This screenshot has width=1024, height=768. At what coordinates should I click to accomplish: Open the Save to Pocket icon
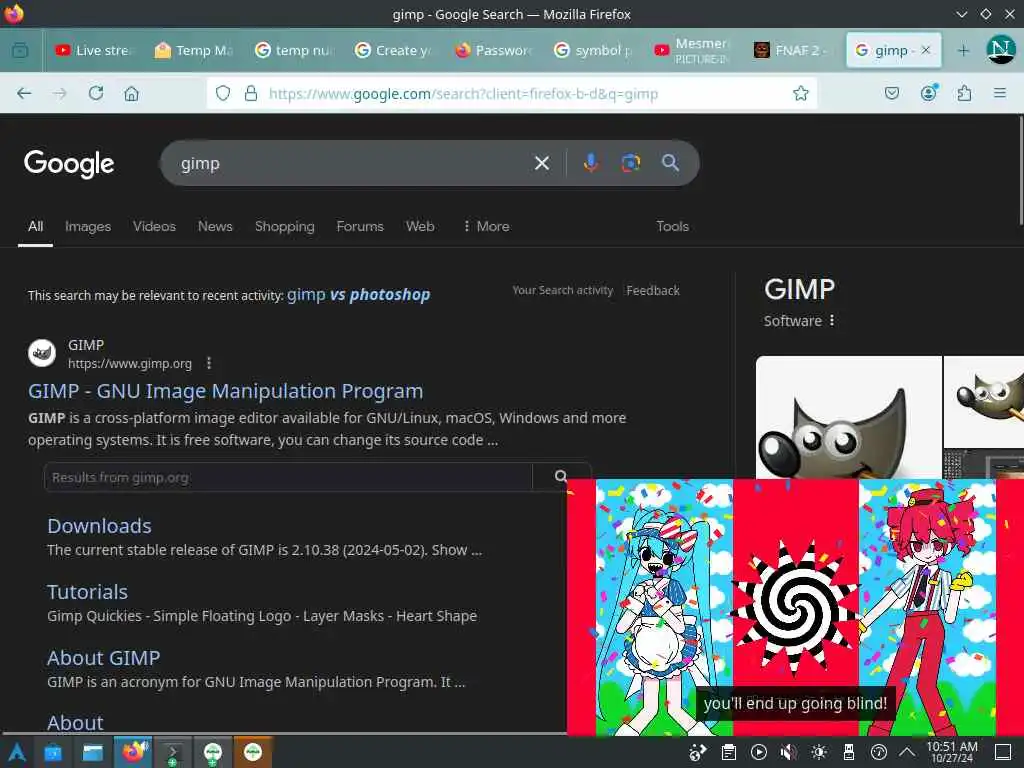click(x=891, y=93)
